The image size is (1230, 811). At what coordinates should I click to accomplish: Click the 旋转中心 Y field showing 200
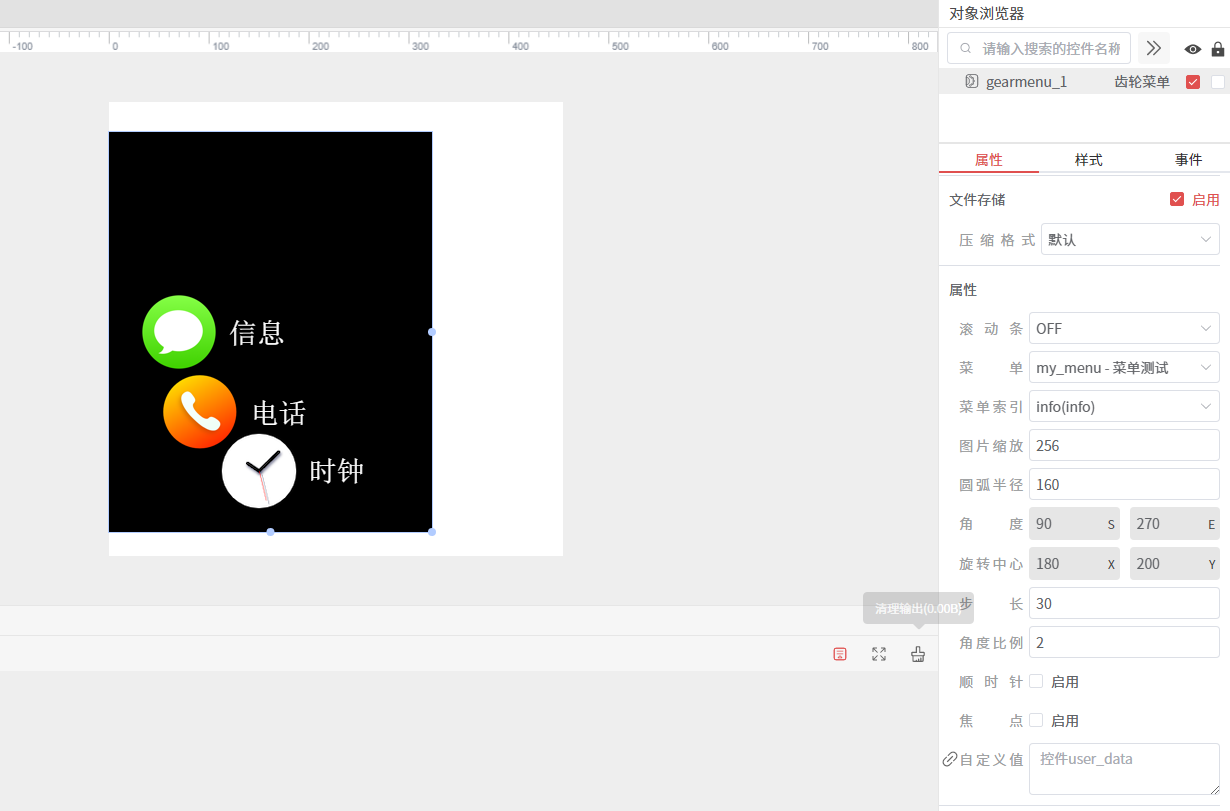point(1175,563)
